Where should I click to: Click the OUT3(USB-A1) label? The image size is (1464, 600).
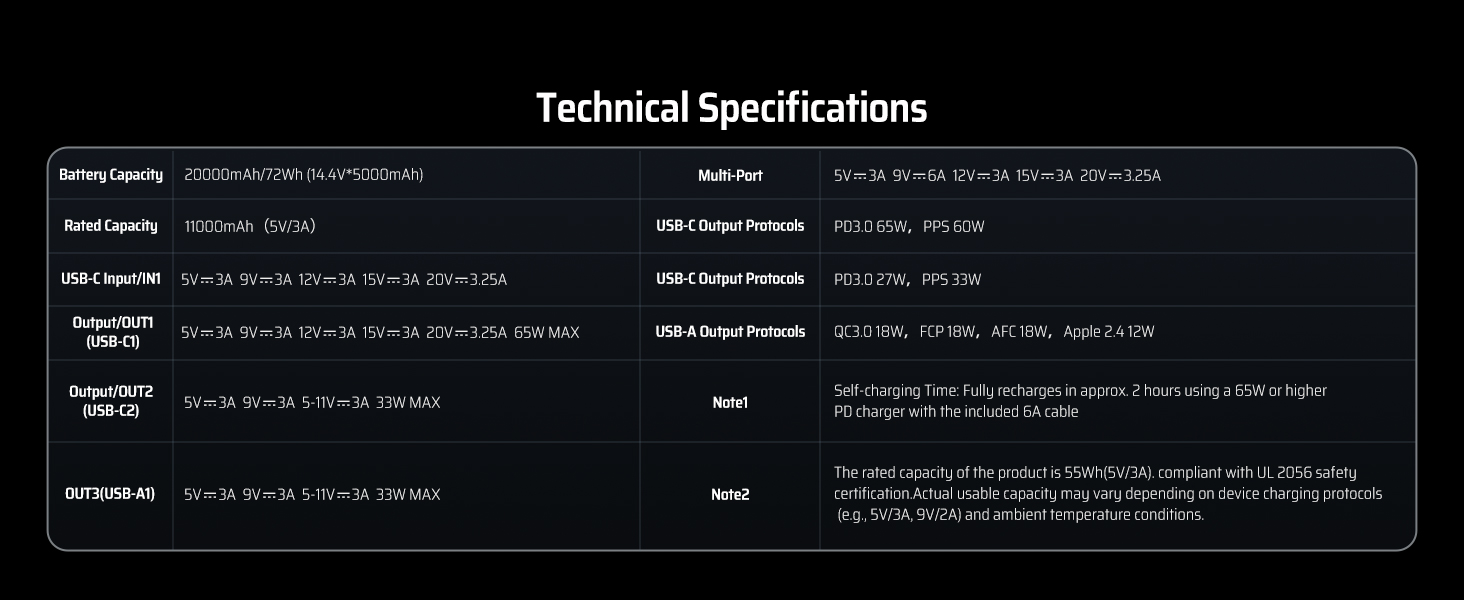[x=110, y=494]
